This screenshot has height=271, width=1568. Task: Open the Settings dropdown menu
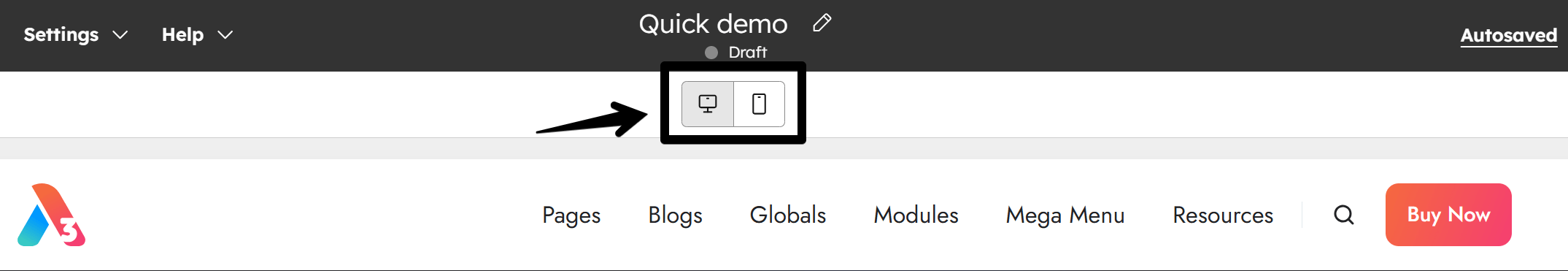pyautogui.click(x=76, y=34)
